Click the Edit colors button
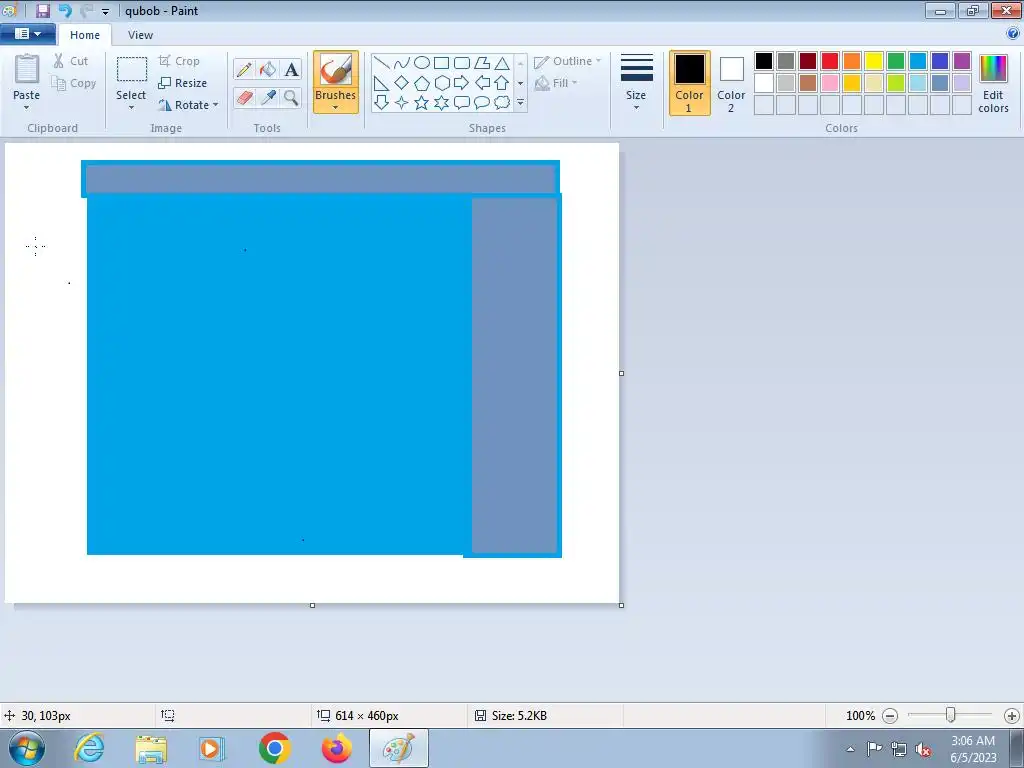The width and height of the screenshot is (1024, 768). coord(993,84)
